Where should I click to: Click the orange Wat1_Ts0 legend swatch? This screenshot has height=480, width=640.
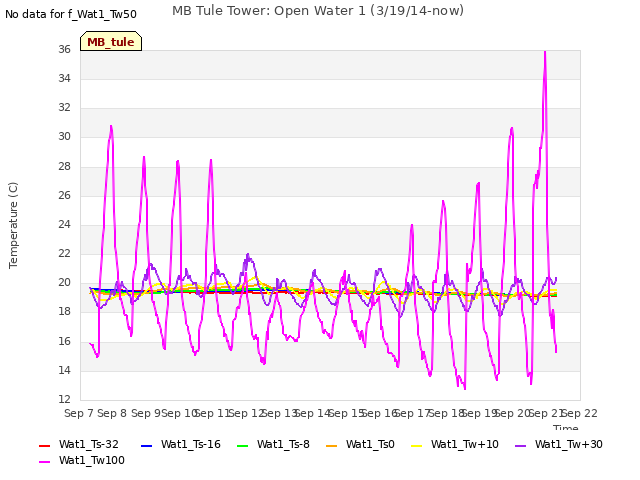coord(331,445)
